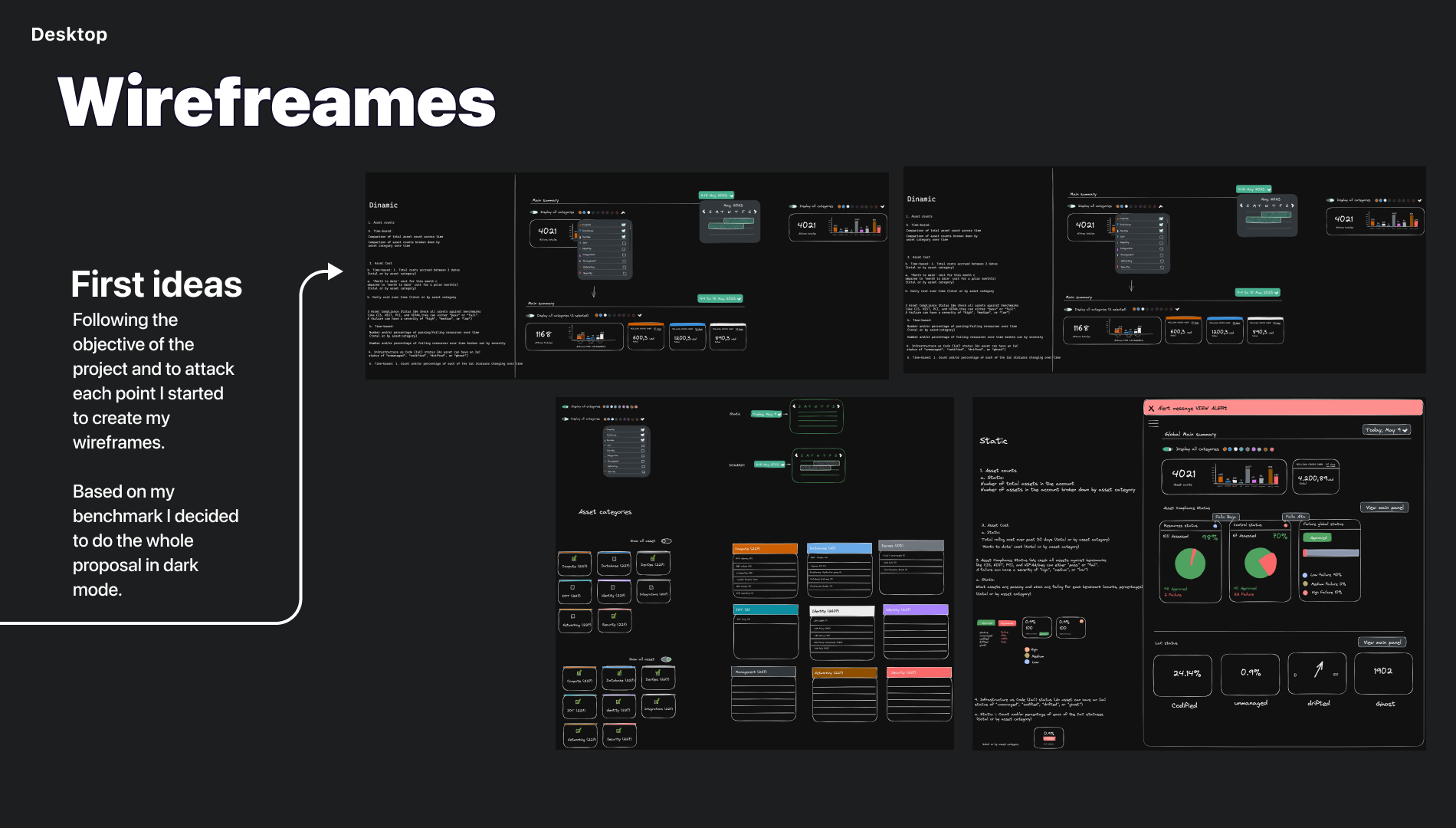Toggle Display all categories in Global Main summary
This screenshot has width=1456, height=828.
(x=1167, y=449)
